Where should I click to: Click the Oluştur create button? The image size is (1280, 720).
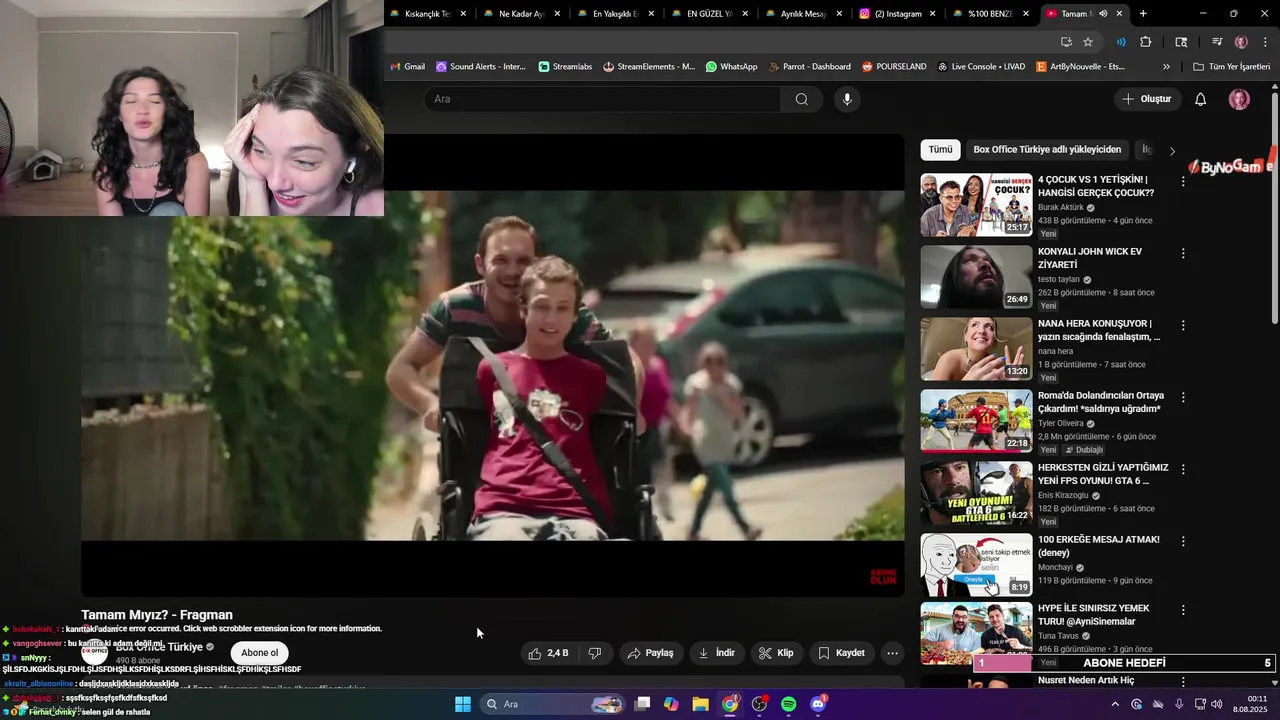tap(1148, 99)
